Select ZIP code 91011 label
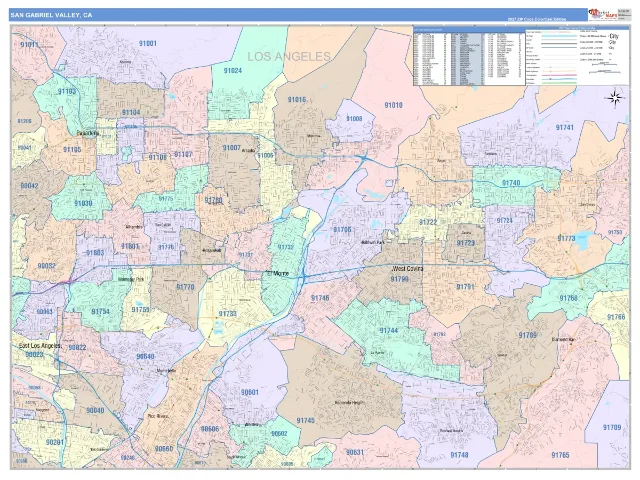Viewport: 640px width, 480px height. point(29,44)
